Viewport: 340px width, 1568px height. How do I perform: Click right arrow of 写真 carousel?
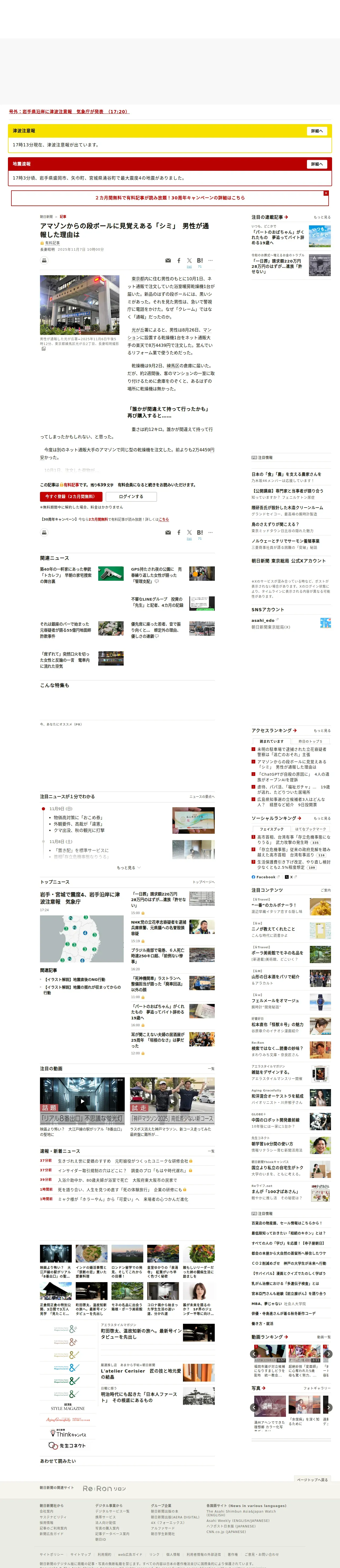click(x=328, y=1407)
